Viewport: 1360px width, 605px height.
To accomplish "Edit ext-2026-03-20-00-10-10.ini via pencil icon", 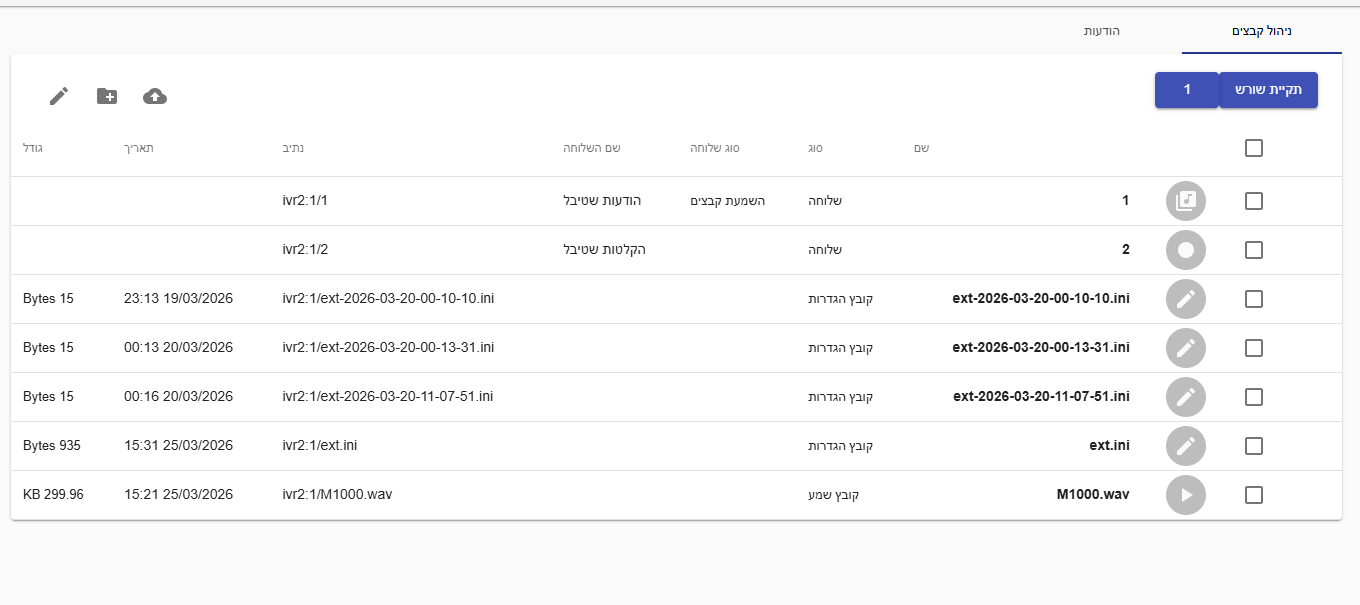I will (1185, 299).
